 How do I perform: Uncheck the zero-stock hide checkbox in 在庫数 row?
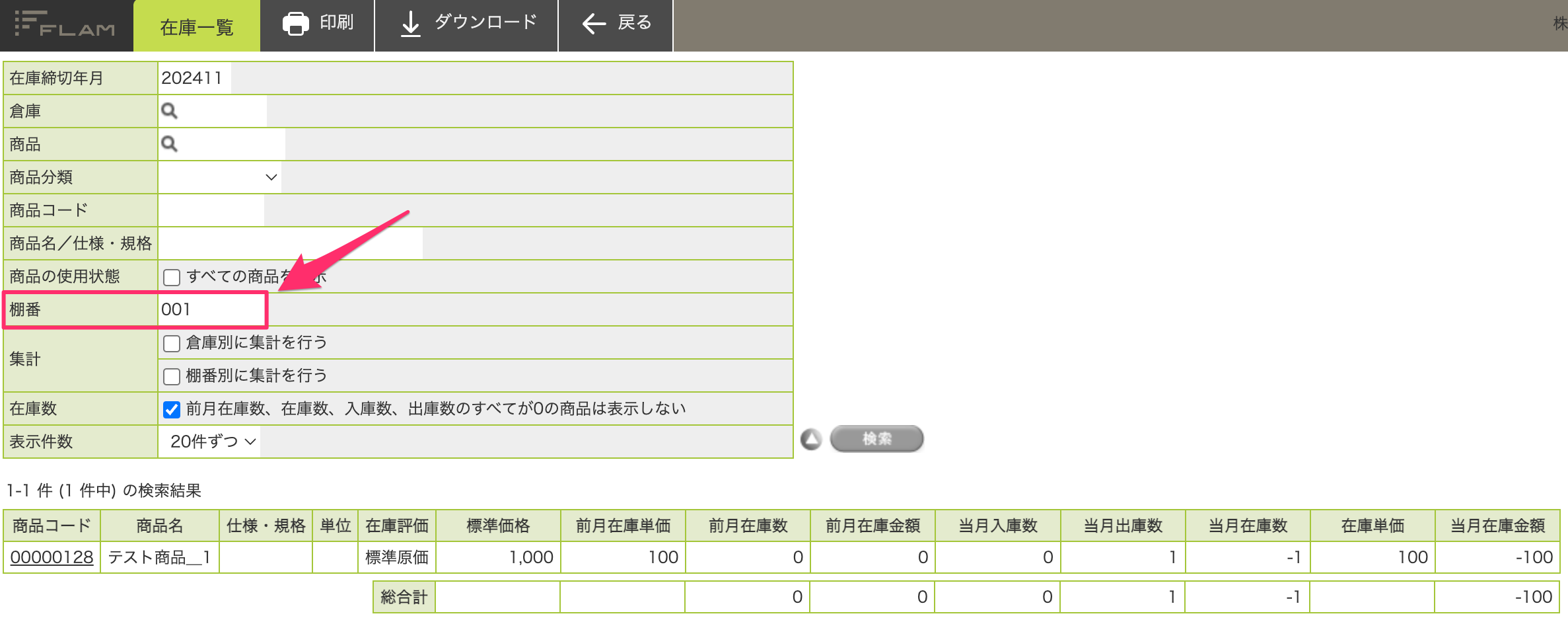coord(172,409)
